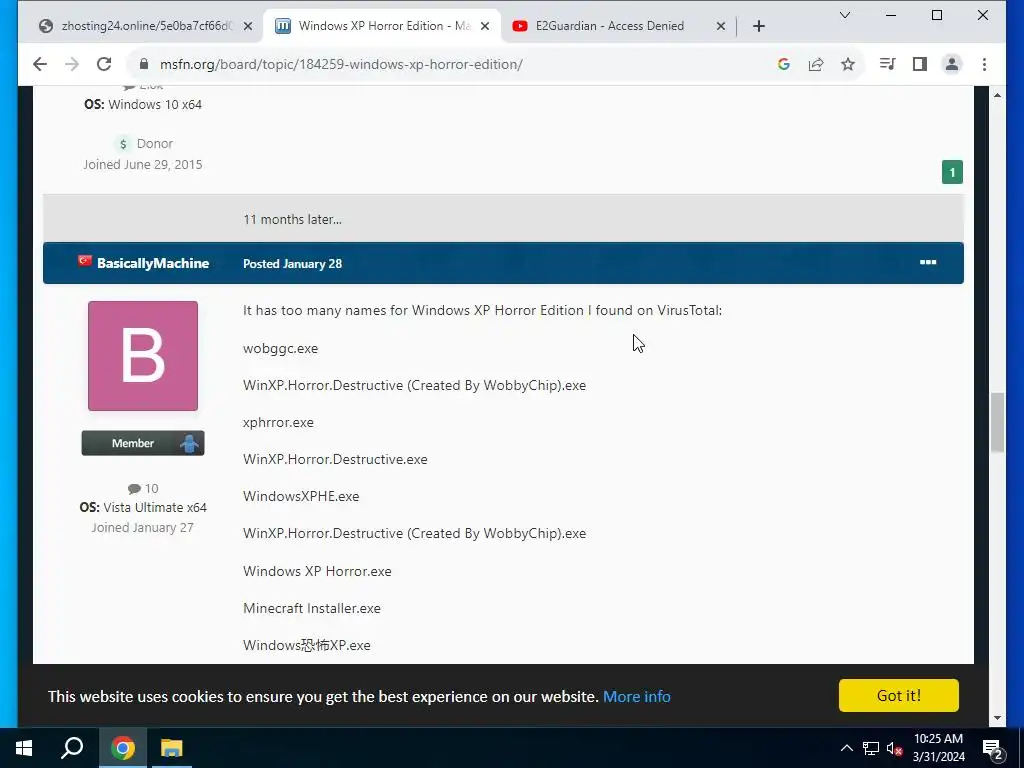This screenshot has width=1024, height=768.
Task: Expand the tab search chevron
Action: [844, 15]
